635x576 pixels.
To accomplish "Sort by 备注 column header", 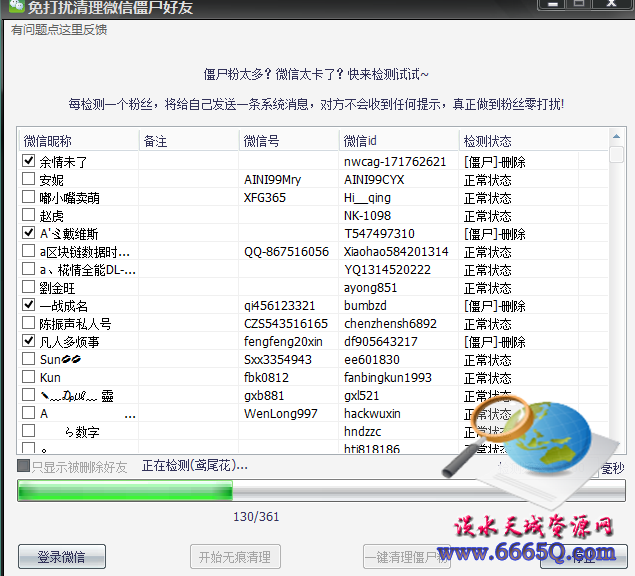I will (189, 141).
